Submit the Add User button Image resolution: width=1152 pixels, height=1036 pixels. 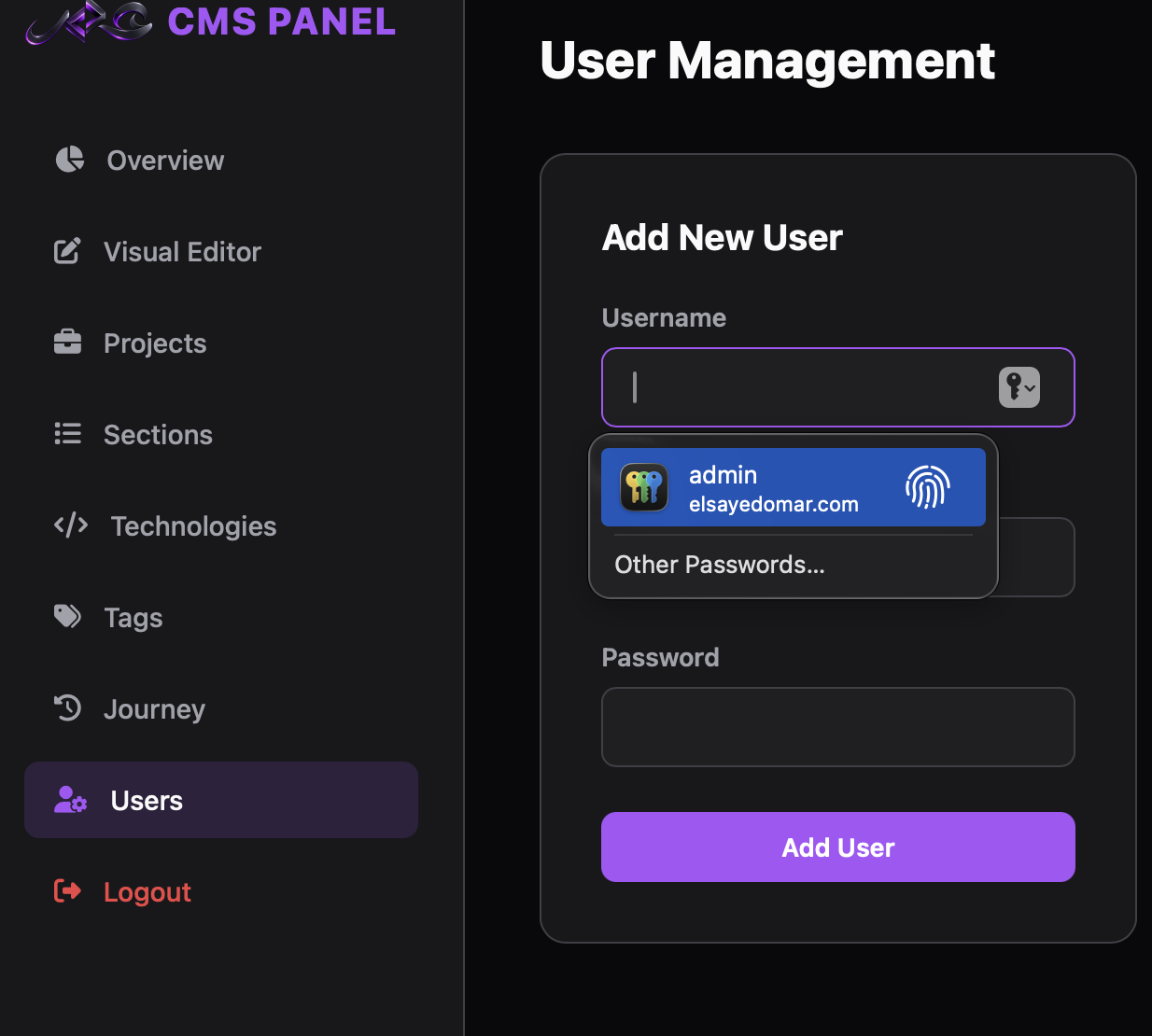838,847
